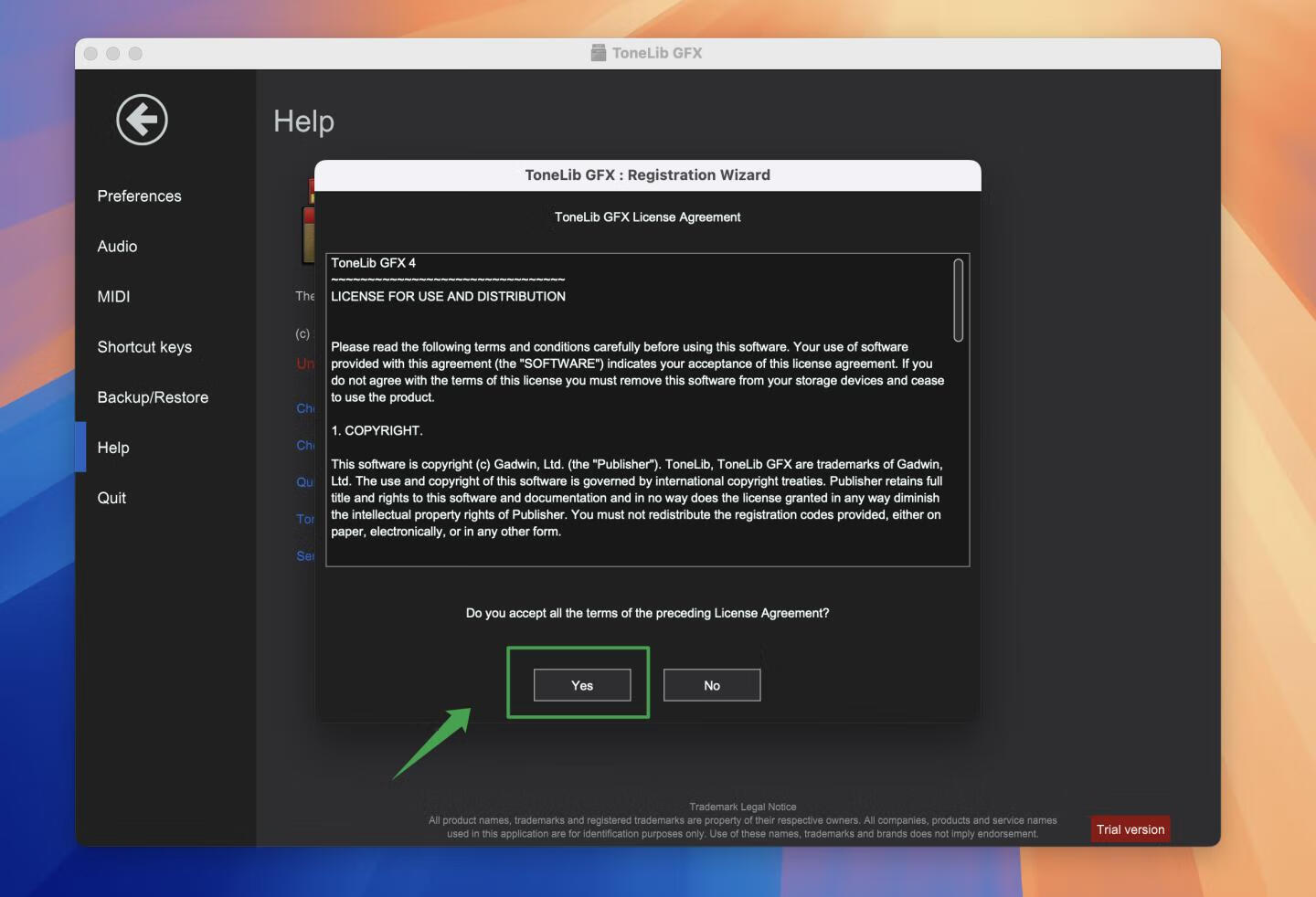Decline the license with No button
This screenshot has height=897, width=1316.
point(712,685)
